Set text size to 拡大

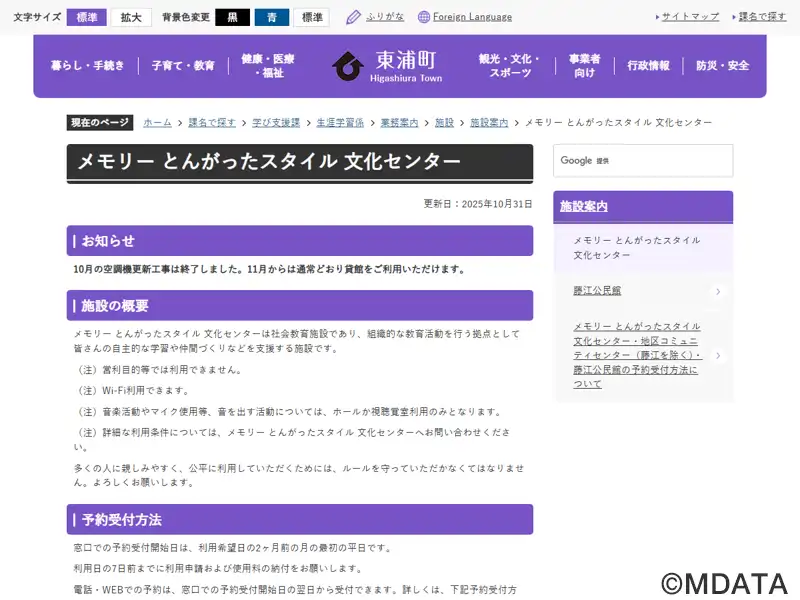131,17
